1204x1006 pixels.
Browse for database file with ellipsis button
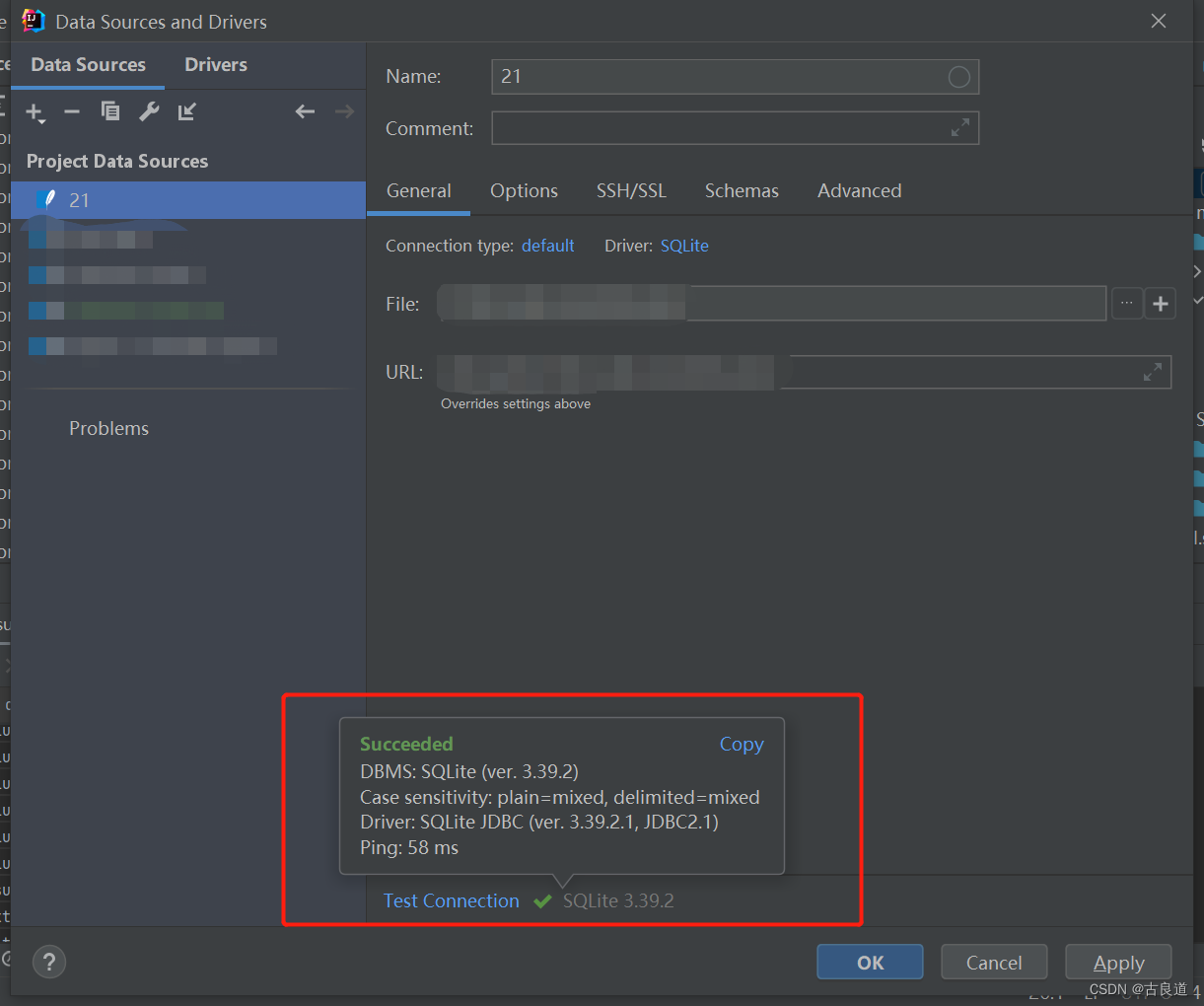(1127, 304)
